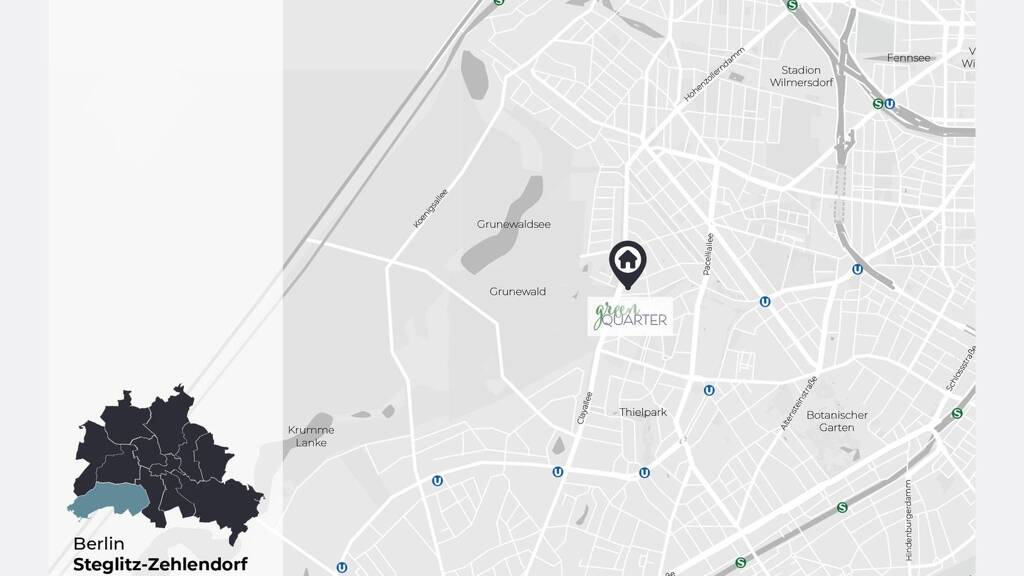1024x576 pixels.
Task: Click the U-Bahn icon east of Pacelliallee
Action: 765,302
